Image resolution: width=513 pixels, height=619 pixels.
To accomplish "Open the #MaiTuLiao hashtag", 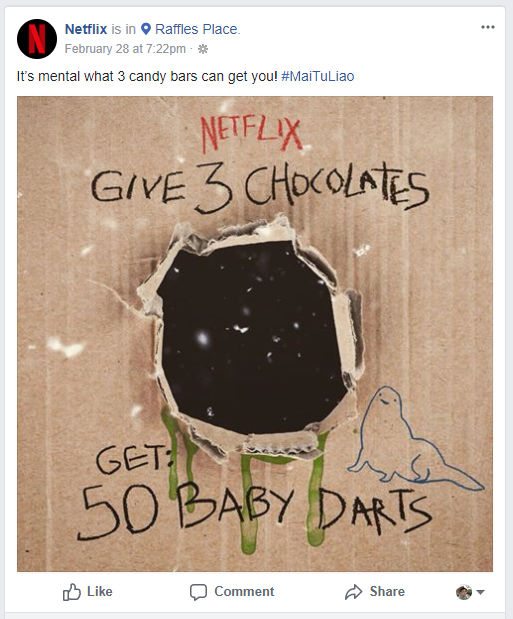I will (318, 76).
